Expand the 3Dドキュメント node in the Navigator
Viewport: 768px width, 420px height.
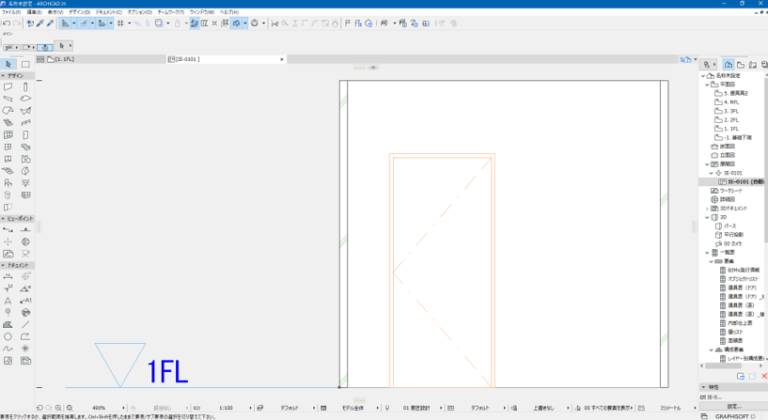click(x=707, y=208)
